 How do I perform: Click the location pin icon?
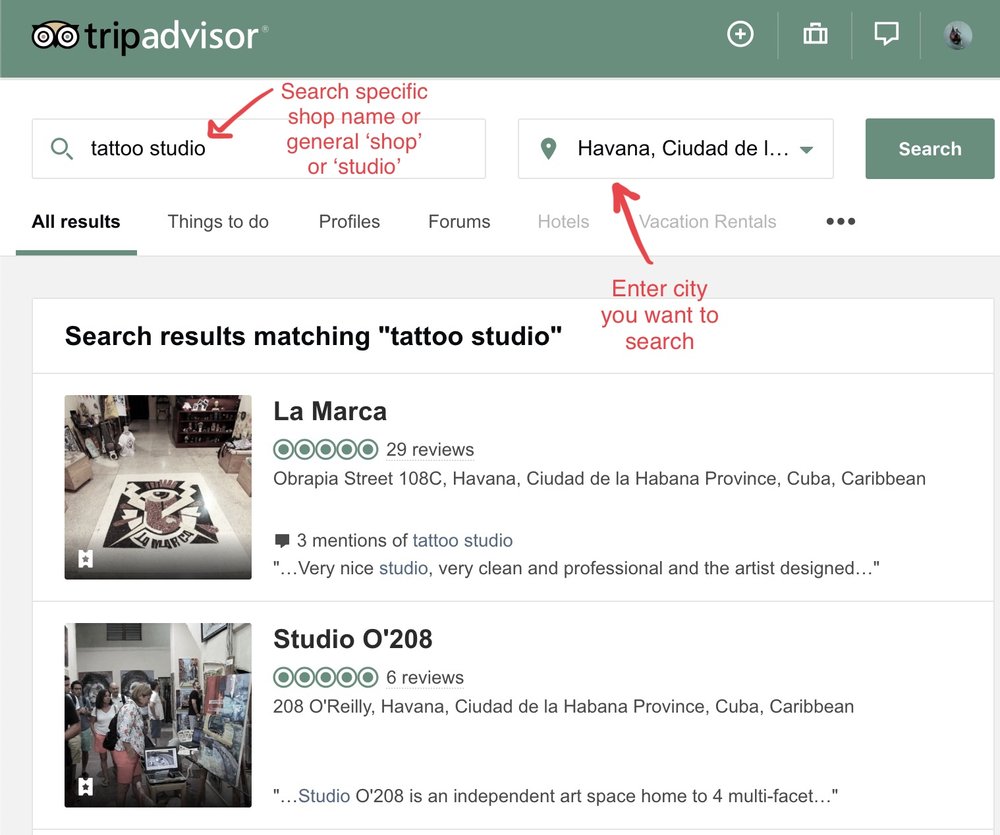tap(548, 149)
